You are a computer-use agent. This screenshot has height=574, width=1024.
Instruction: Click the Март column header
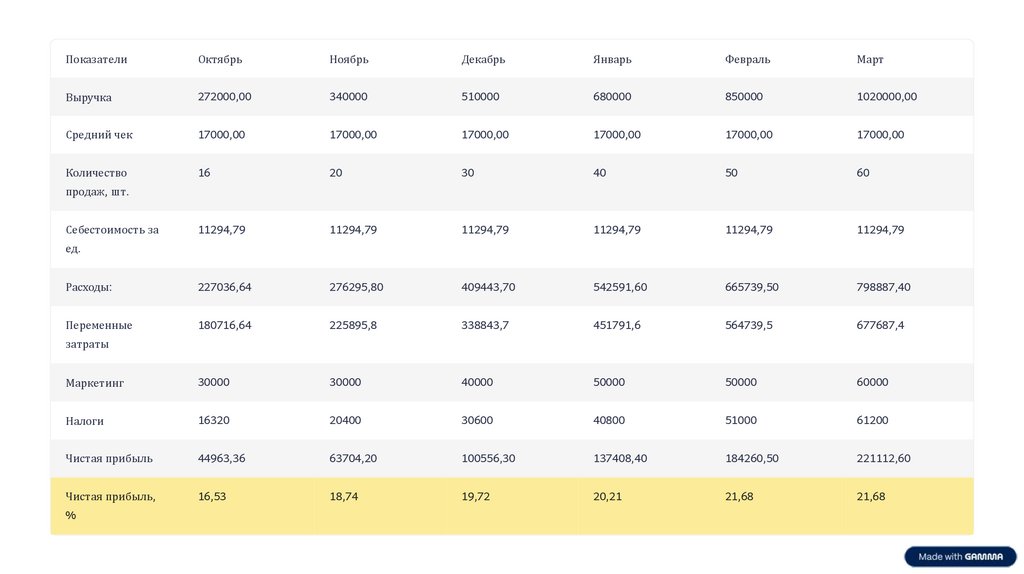870,59
